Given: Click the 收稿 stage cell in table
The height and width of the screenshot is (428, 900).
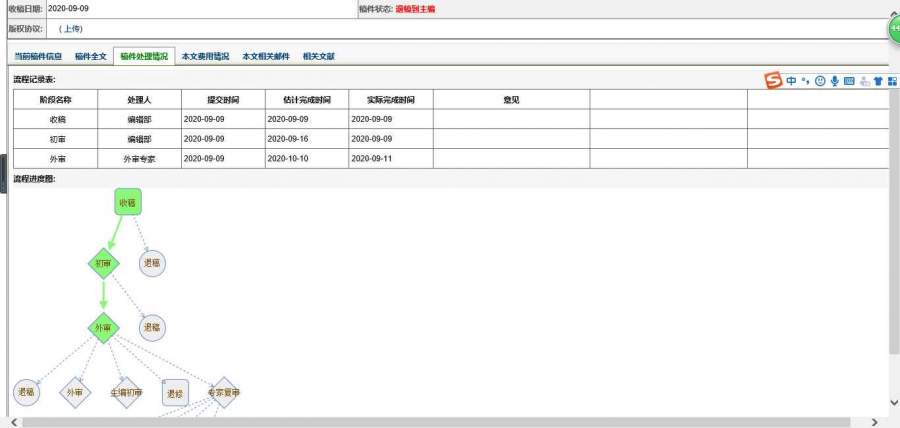Looking at the screenshot, I should [56, 119].
